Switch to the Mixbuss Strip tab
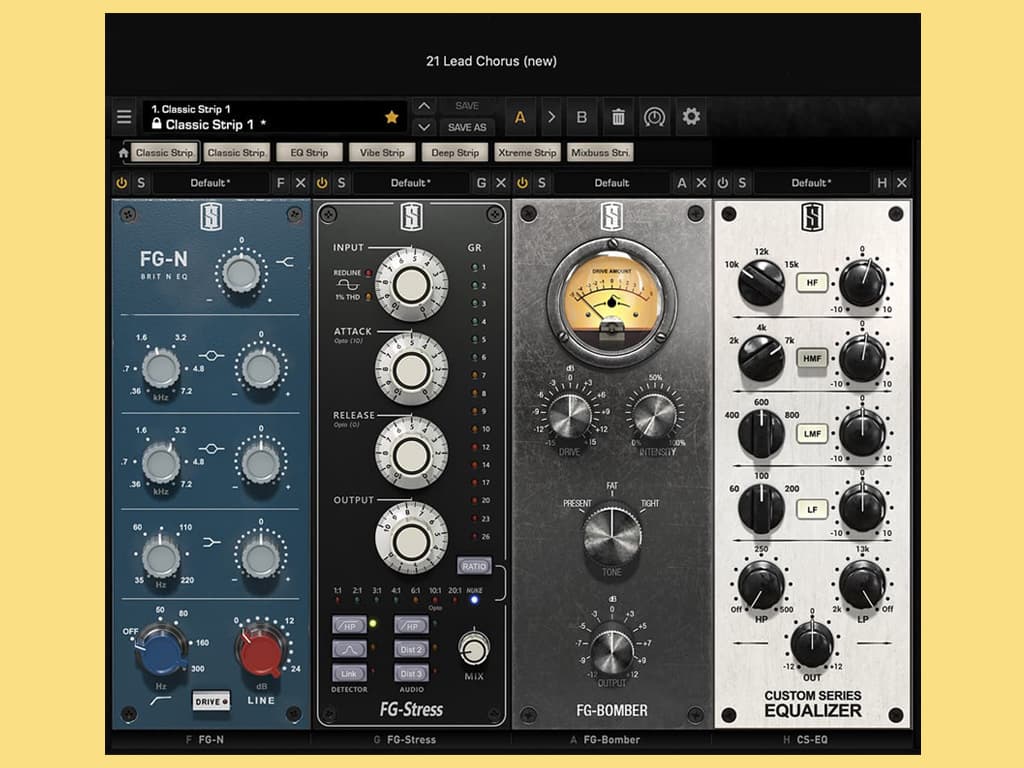The height and width of the screenshot is (768, 1024). point(600,153)
